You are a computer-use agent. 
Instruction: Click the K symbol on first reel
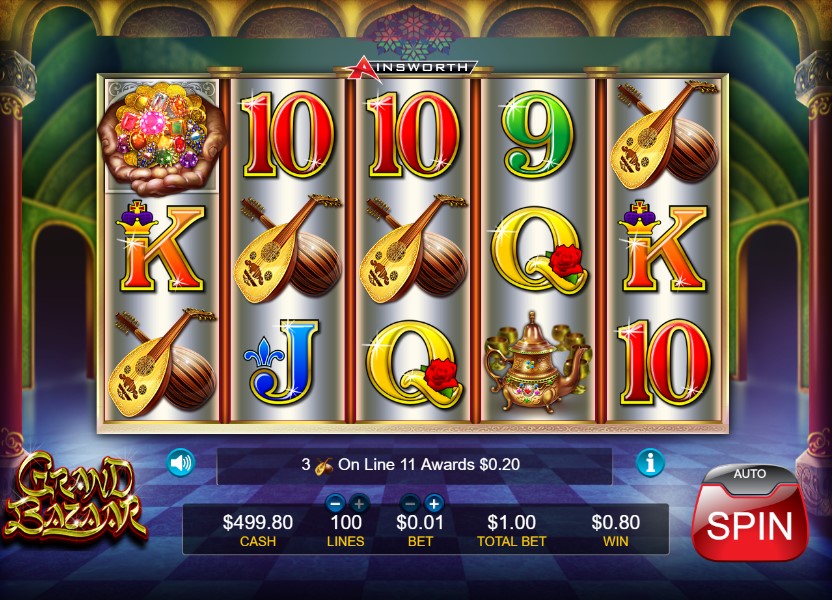click(161, 247)
